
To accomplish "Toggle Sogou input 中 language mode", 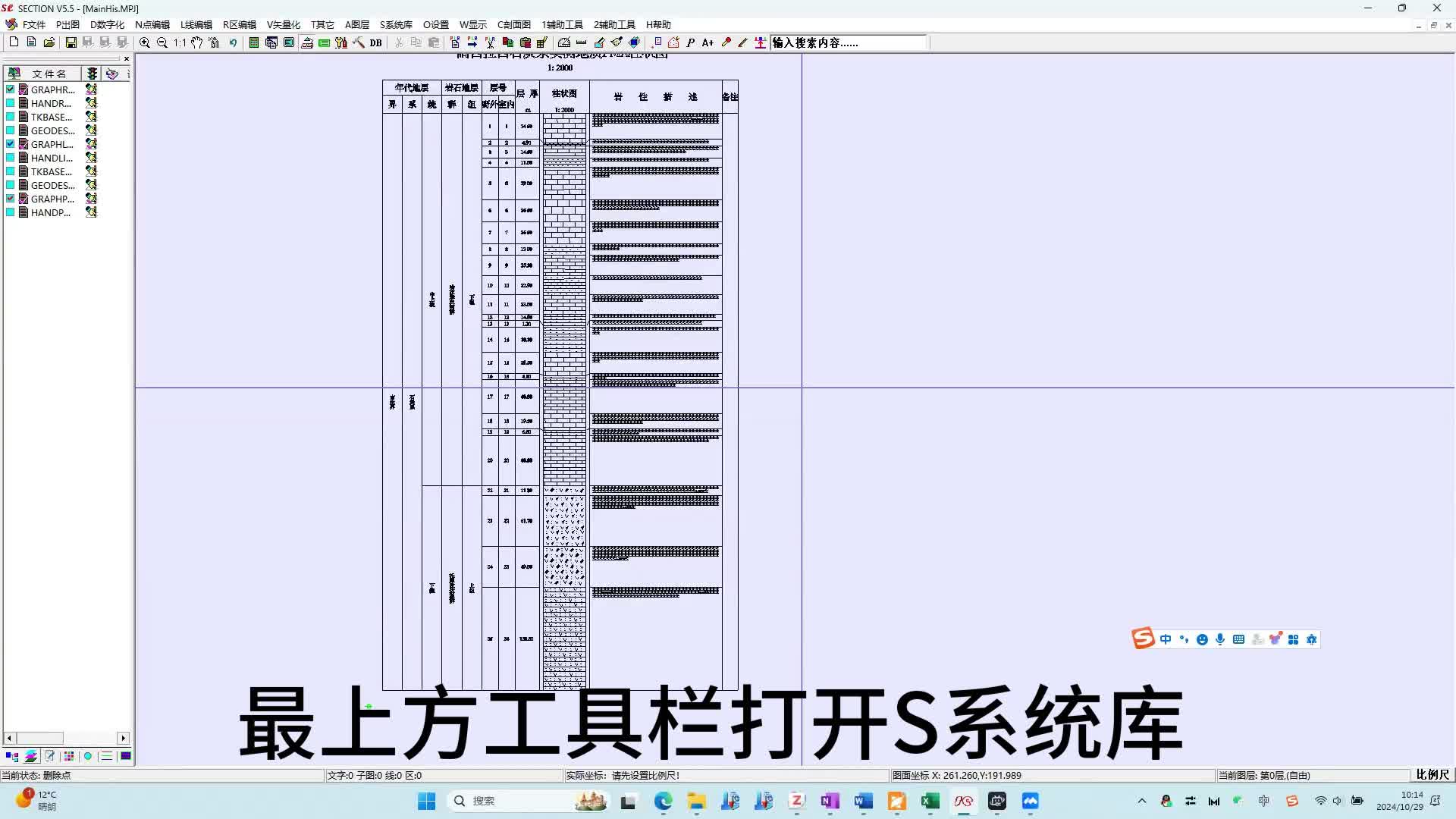I will coord(1166,639).
